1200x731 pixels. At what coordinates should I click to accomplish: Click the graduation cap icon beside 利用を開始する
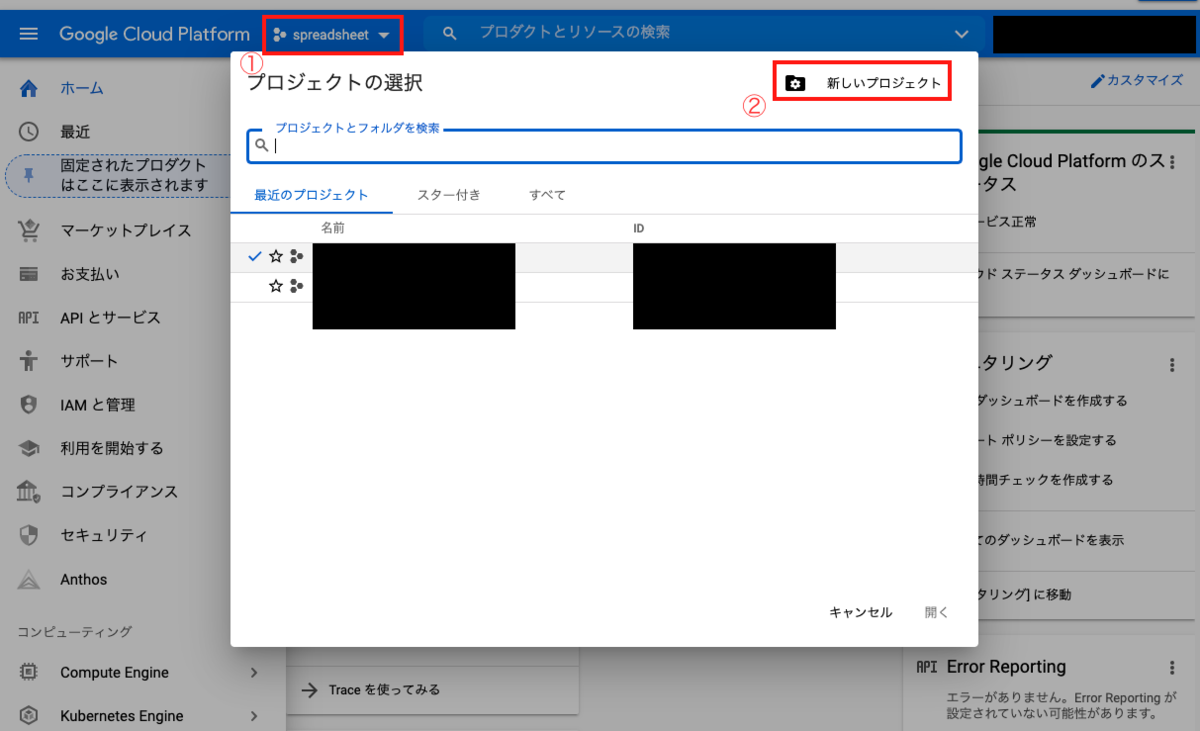click(x=29, y=448)
